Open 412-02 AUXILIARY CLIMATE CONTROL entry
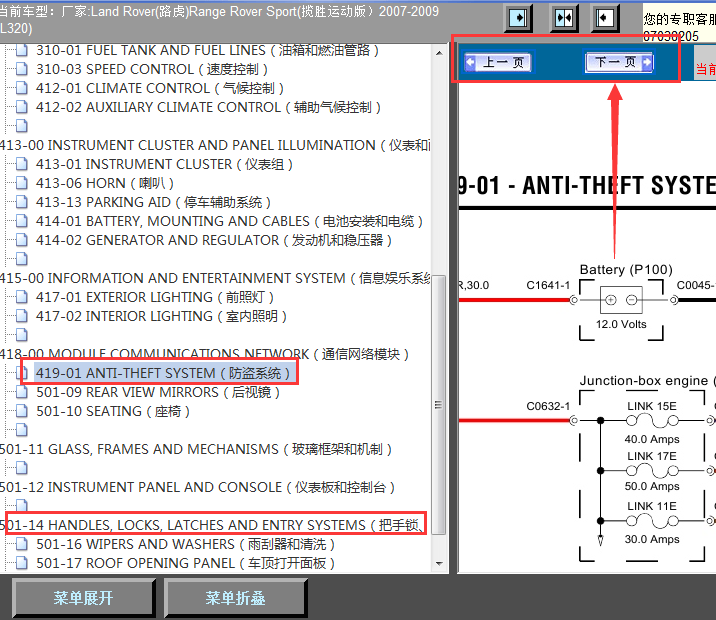The image size is (716, 620). [x=208, y=107]
